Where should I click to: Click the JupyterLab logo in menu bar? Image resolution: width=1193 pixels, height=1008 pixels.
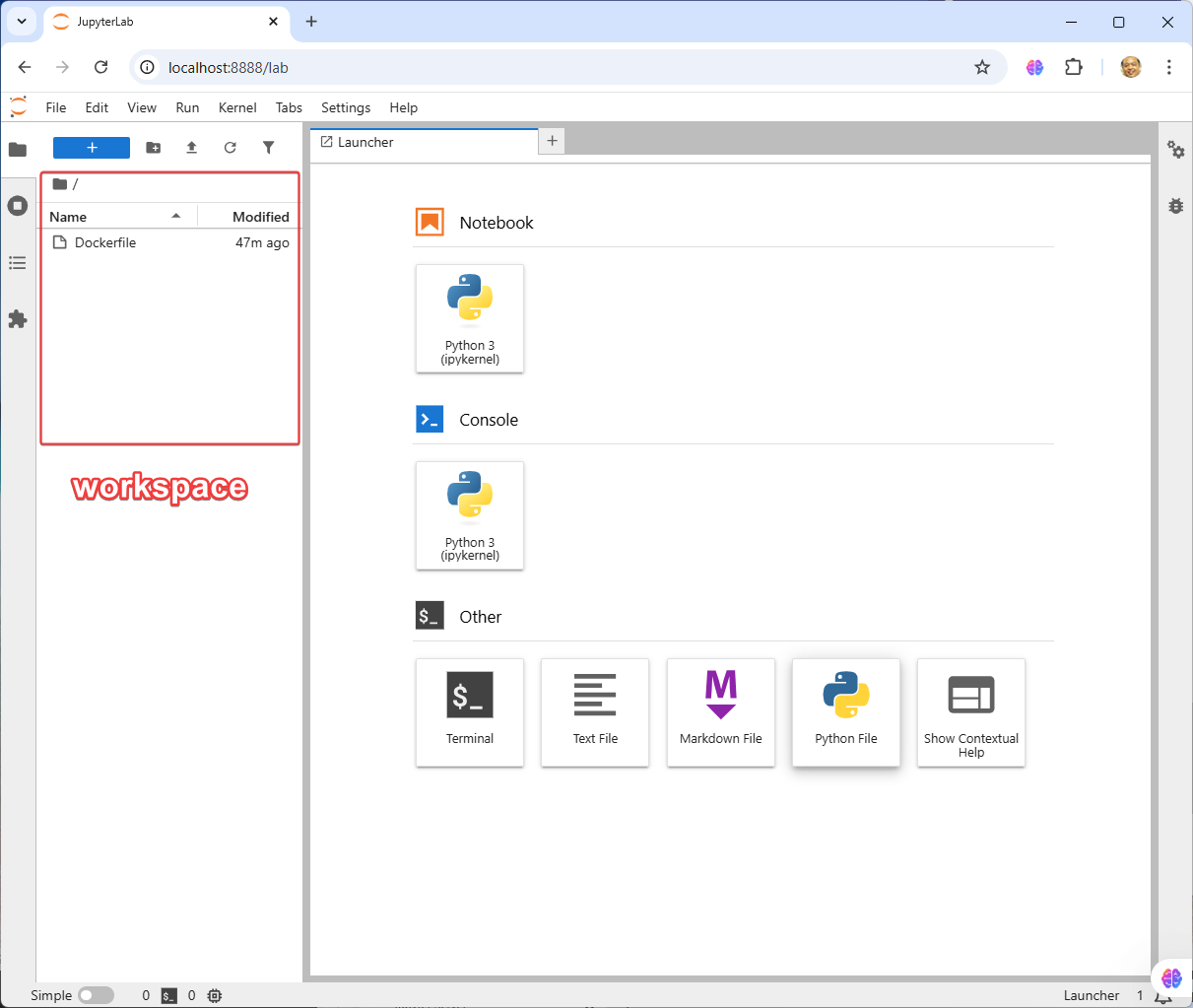point(18,107)
